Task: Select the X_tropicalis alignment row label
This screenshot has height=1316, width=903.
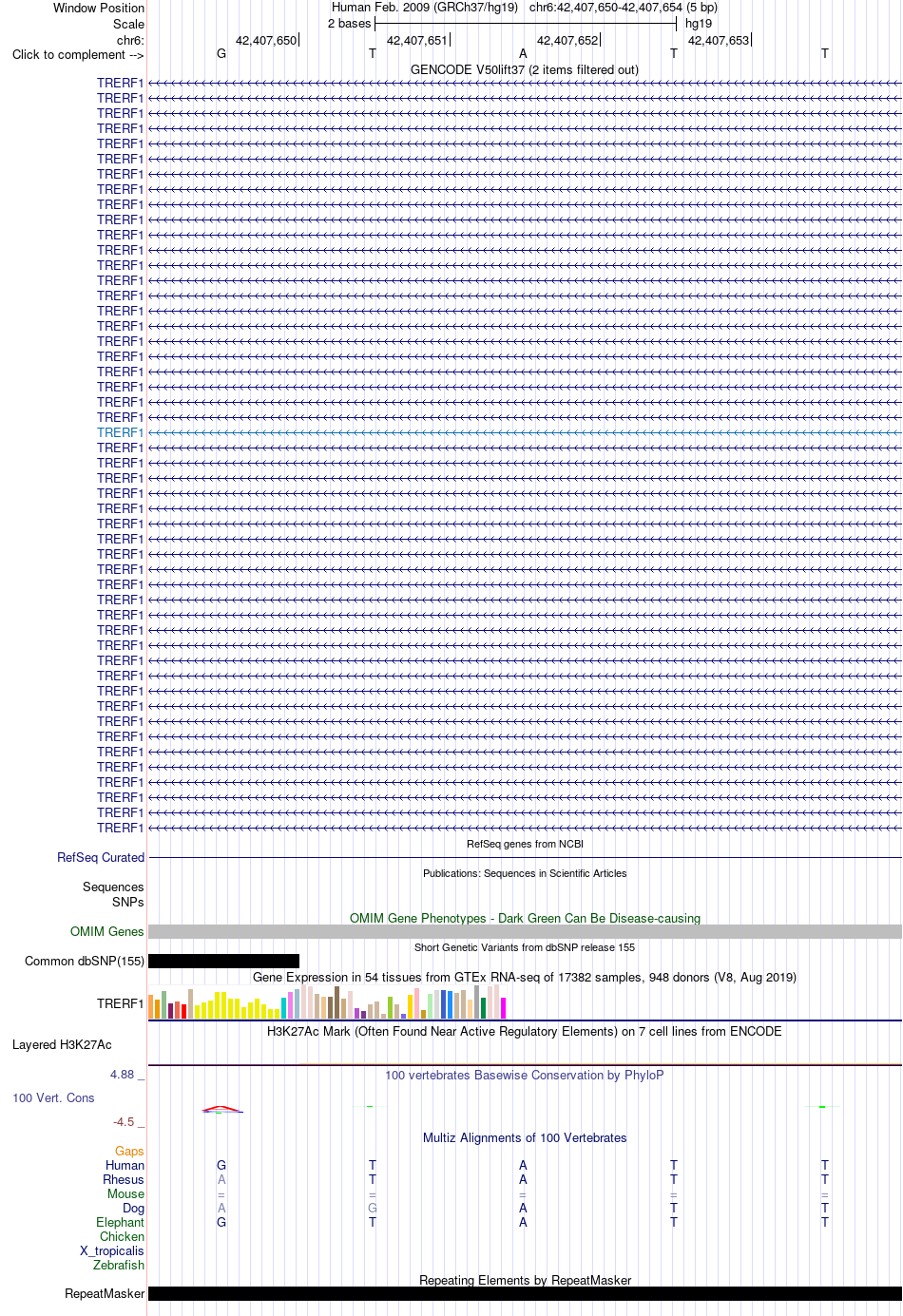Action: [112, 1250]
